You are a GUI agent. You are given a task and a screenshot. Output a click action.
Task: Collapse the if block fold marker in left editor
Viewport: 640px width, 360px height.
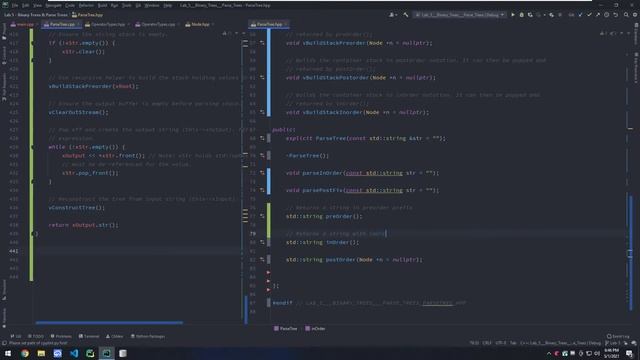pos(32,43)
